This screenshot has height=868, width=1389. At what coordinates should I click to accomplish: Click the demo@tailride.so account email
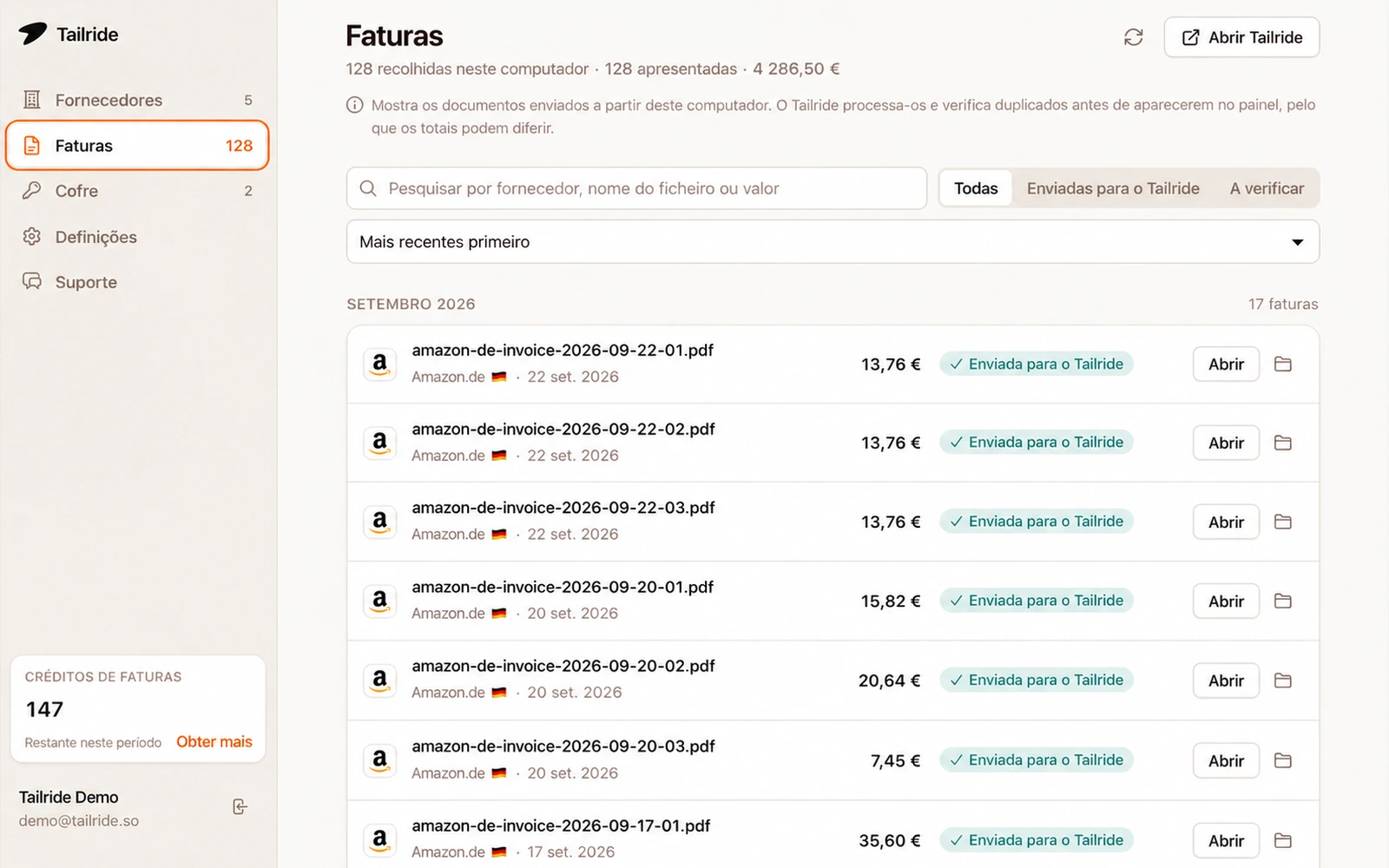click(x=79, y=820)
